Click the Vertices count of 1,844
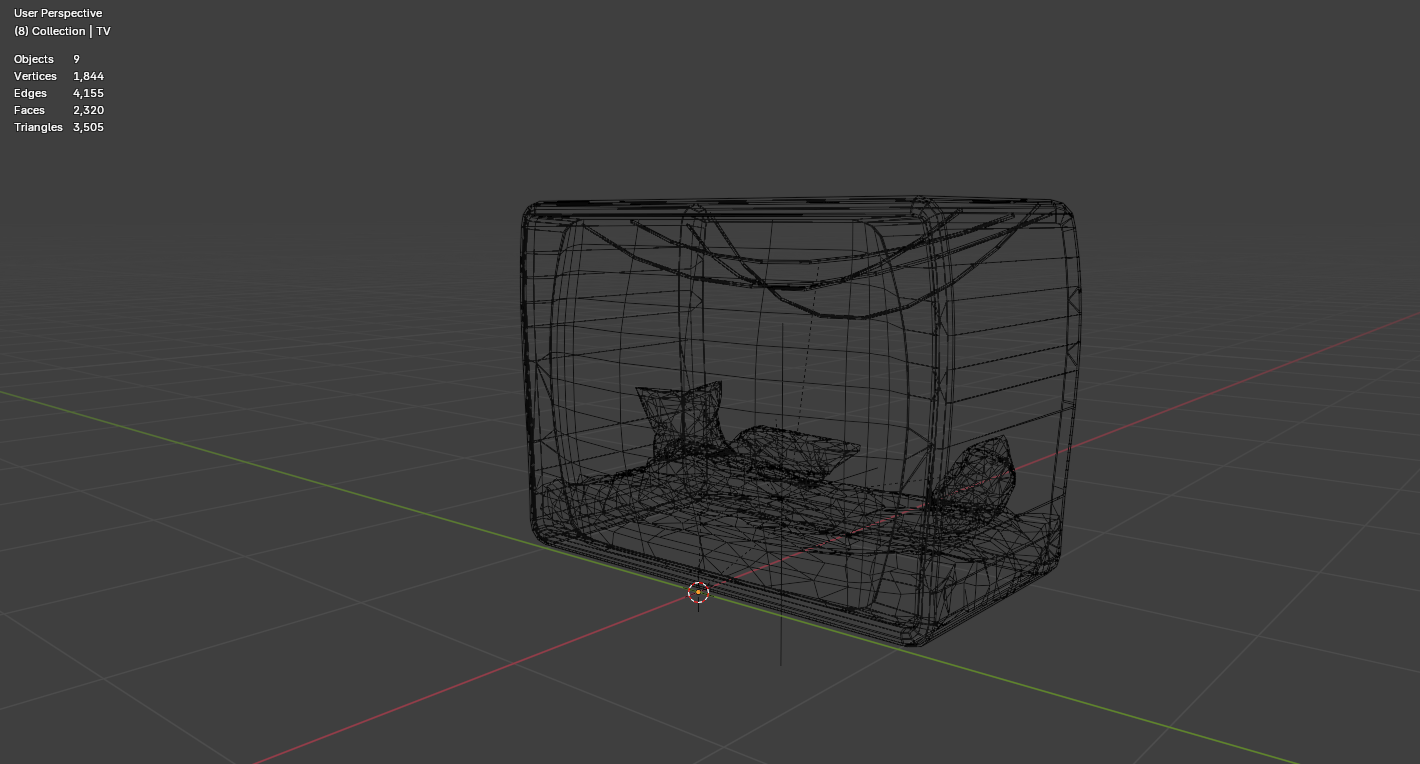Viewport: 1420px width, 764px height. (x=89, y=76)
